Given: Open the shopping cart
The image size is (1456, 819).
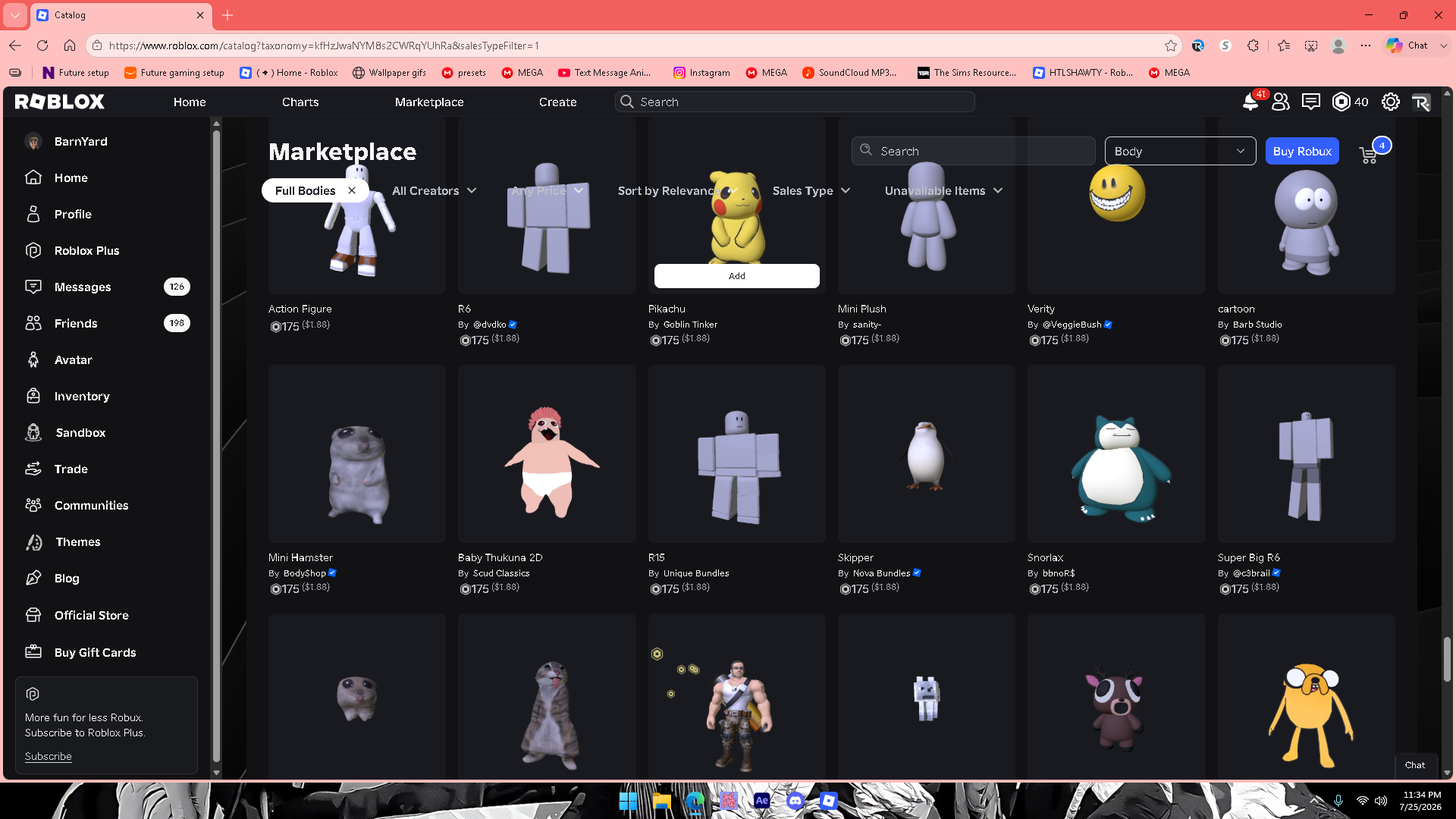Looking at the screenshot, I should 1370,154.
